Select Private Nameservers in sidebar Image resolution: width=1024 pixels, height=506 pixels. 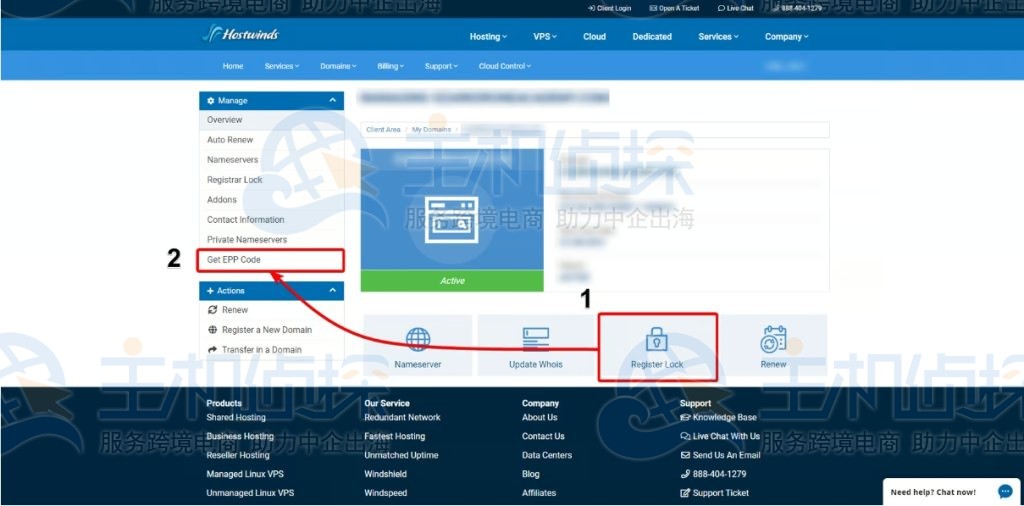click(x=271, y=240)
